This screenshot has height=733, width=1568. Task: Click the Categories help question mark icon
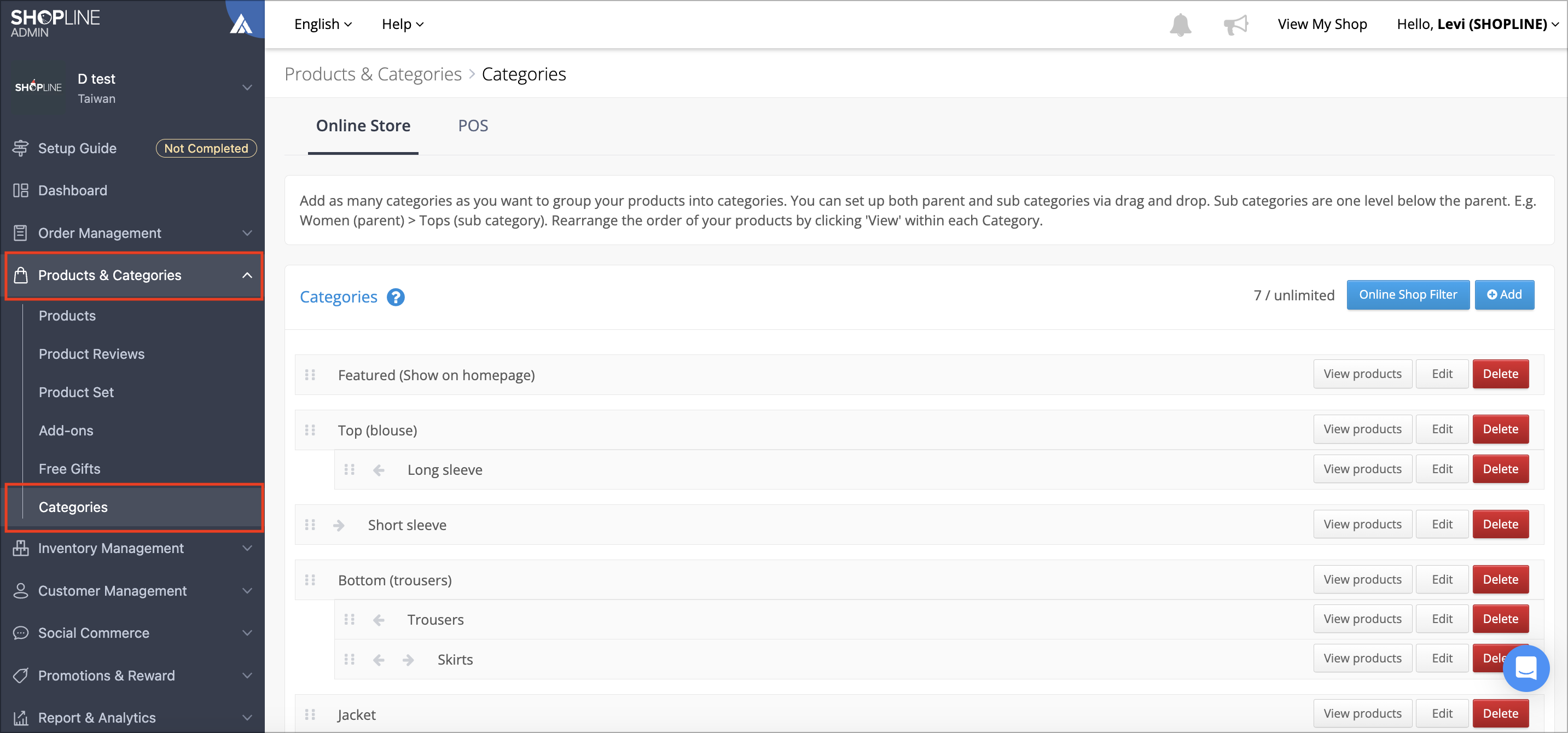pos(396,297)
